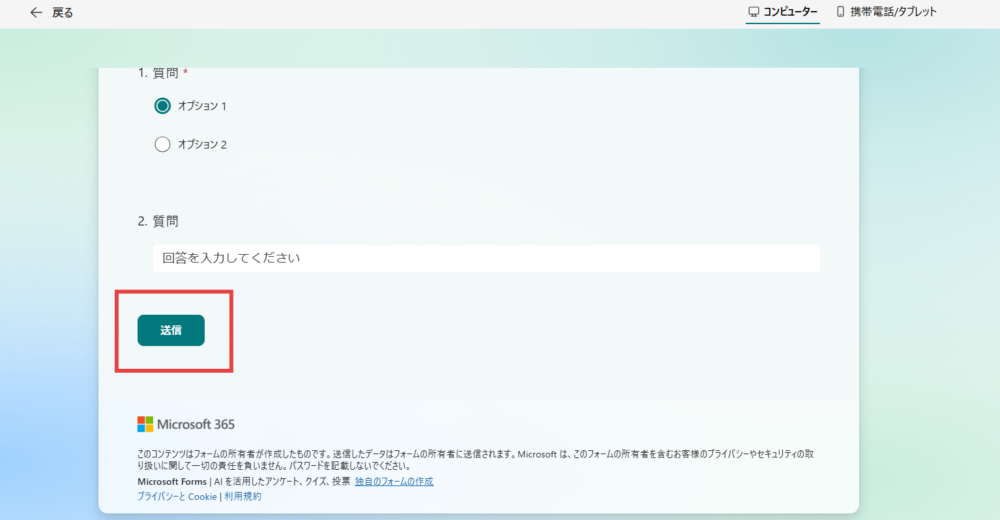
Task: Click the オプション 2 label text
Action: (x=202, y=145)
